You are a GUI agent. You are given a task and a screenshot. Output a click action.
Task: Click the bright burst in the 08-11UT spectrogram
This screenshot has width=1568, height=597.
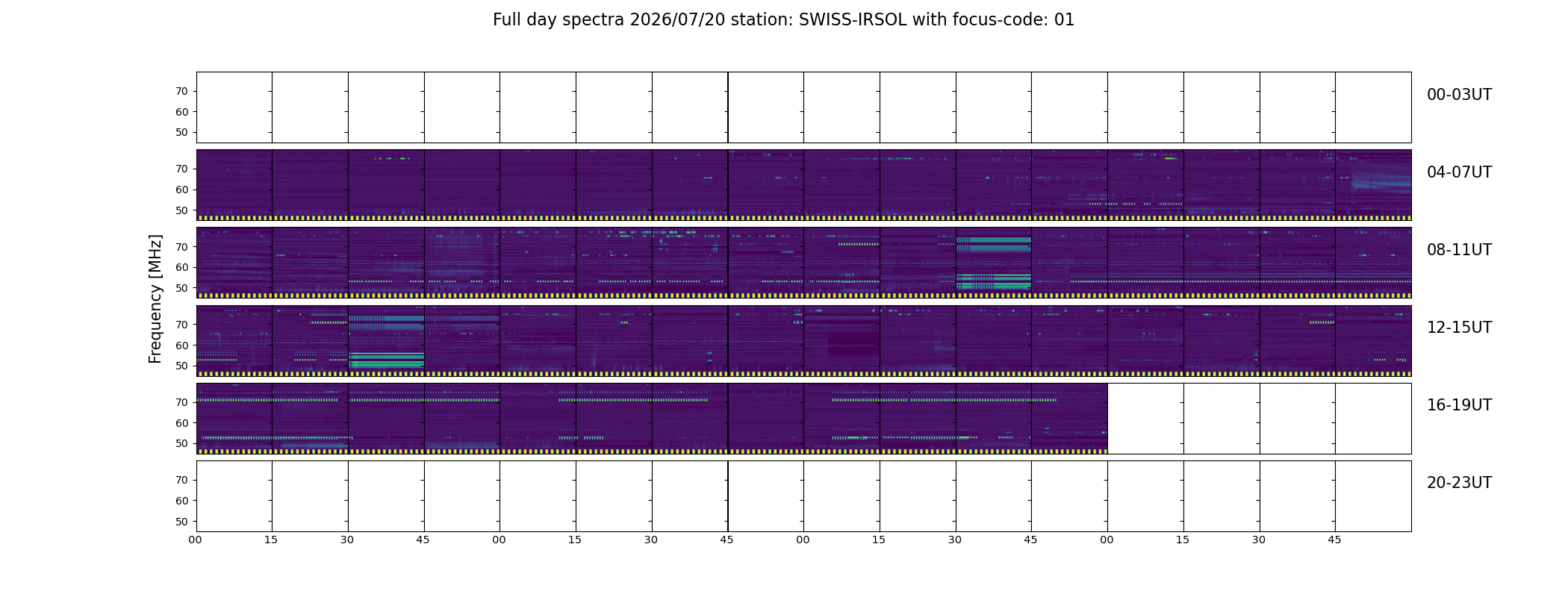pyautogui.click(x=993, y=263)
